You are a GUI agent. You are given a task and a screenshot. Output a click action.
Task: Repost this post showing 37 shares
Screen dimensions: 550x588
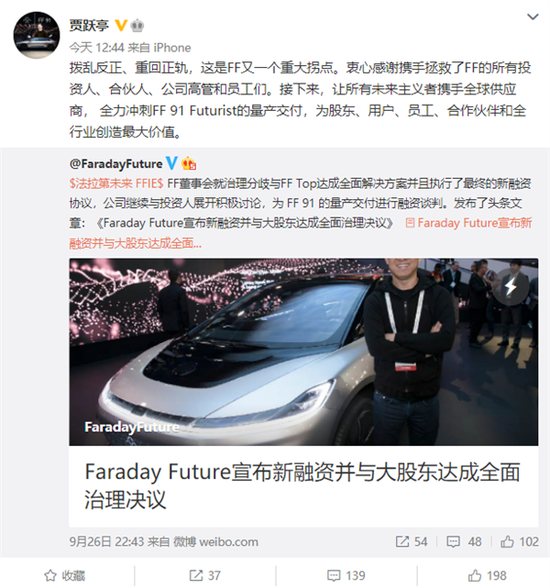[205, 575]
